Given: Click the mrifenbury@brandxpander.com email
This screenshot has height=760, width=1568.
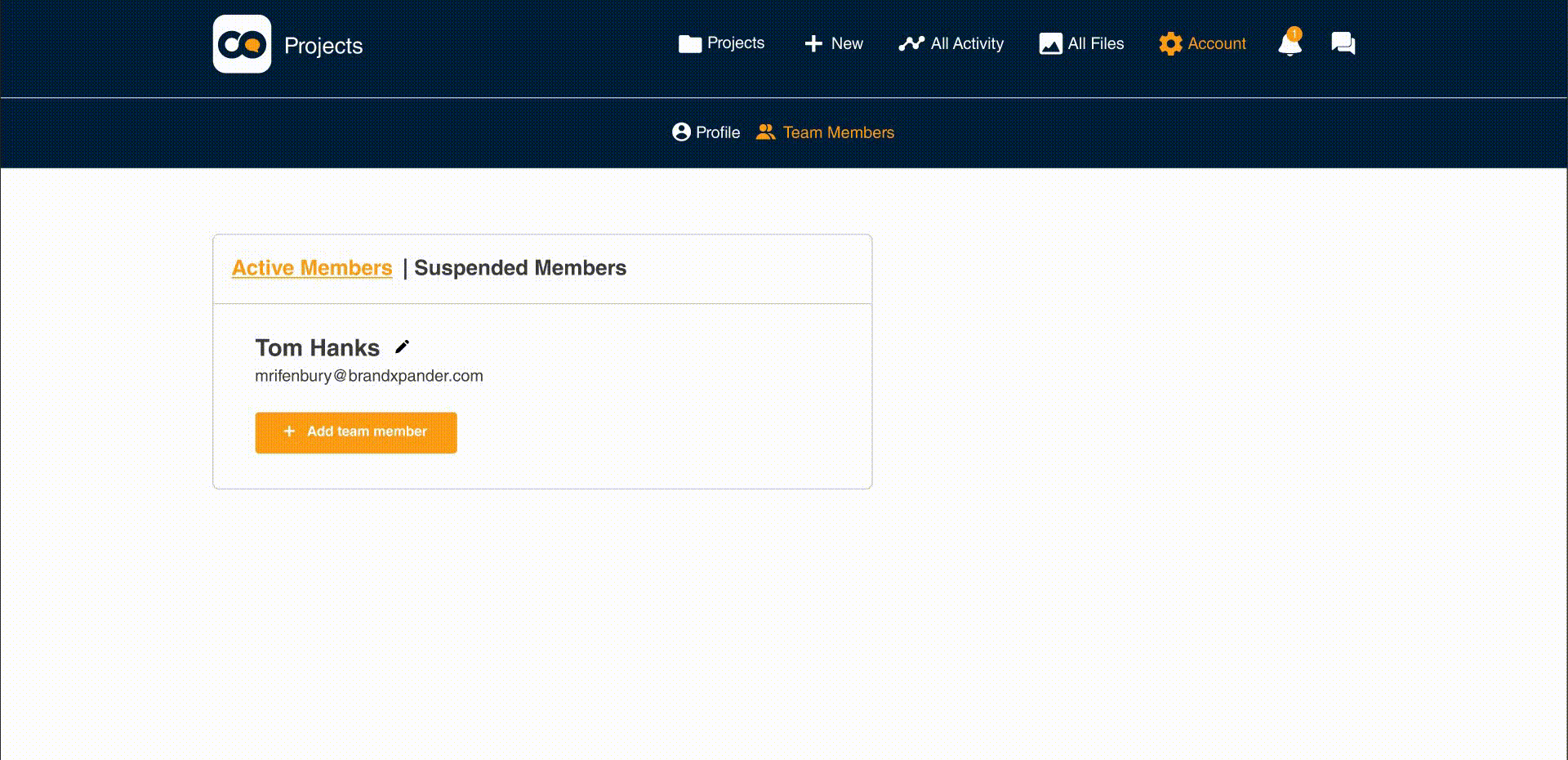Looking at the screenshot, I should click(x=369, y=376).
